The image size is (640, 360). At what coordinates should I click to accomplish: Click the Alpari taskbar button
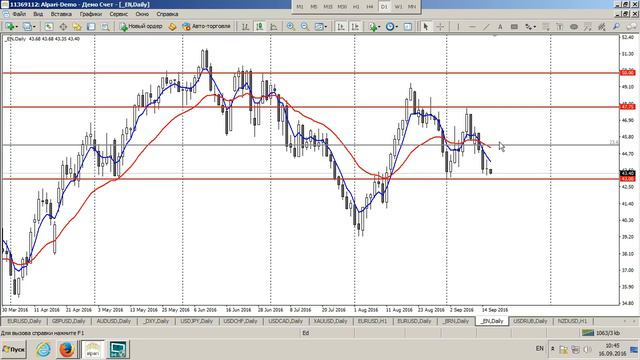93,350
